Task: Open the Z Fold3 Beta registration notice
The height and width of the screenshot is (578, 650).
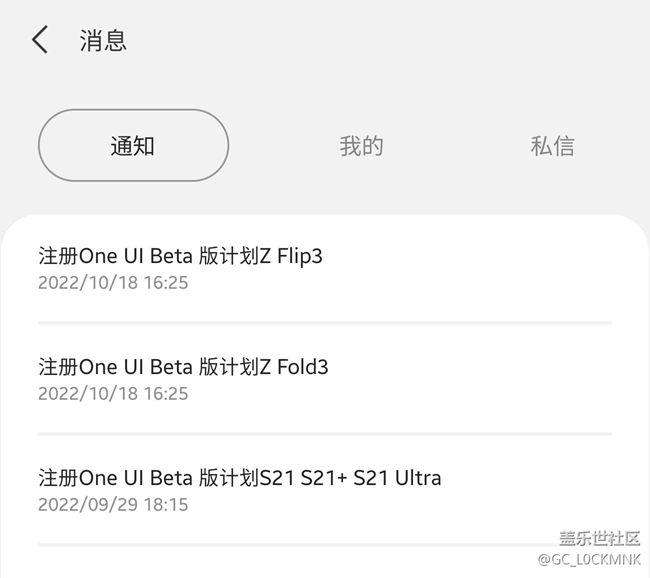Action: click(183, 367)
